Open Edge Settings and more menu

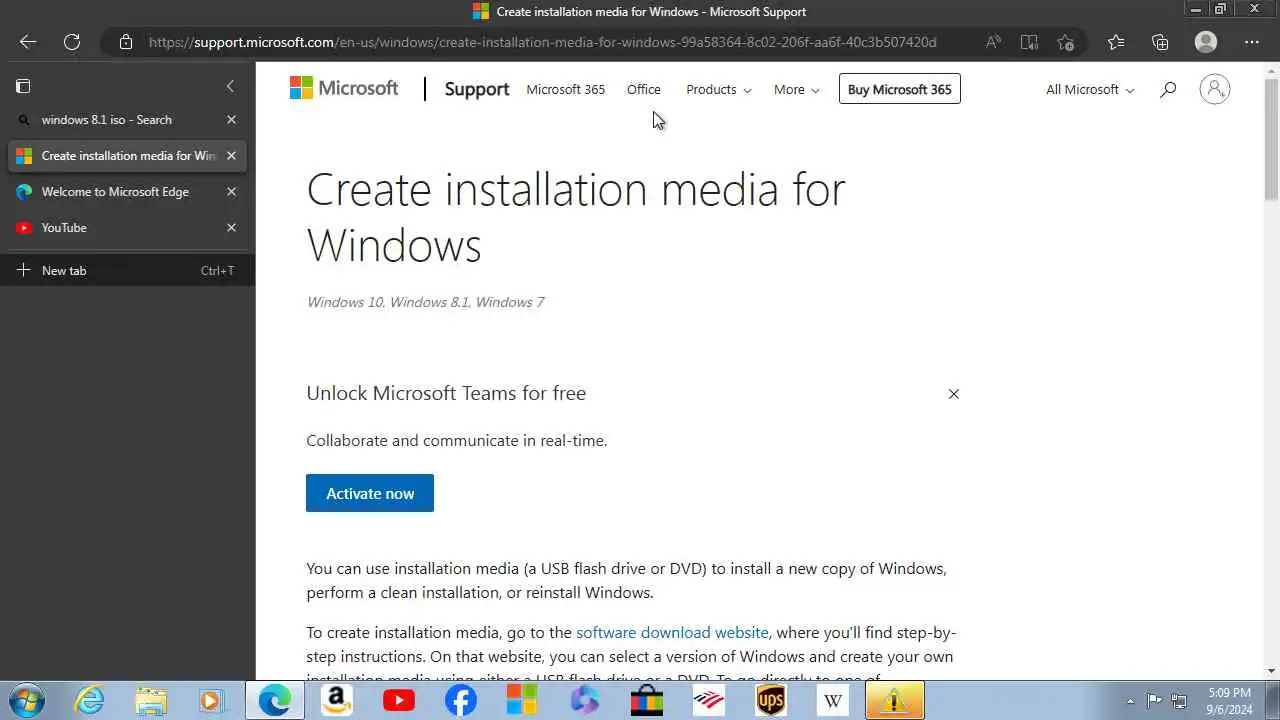click(x=1252, y=42)
